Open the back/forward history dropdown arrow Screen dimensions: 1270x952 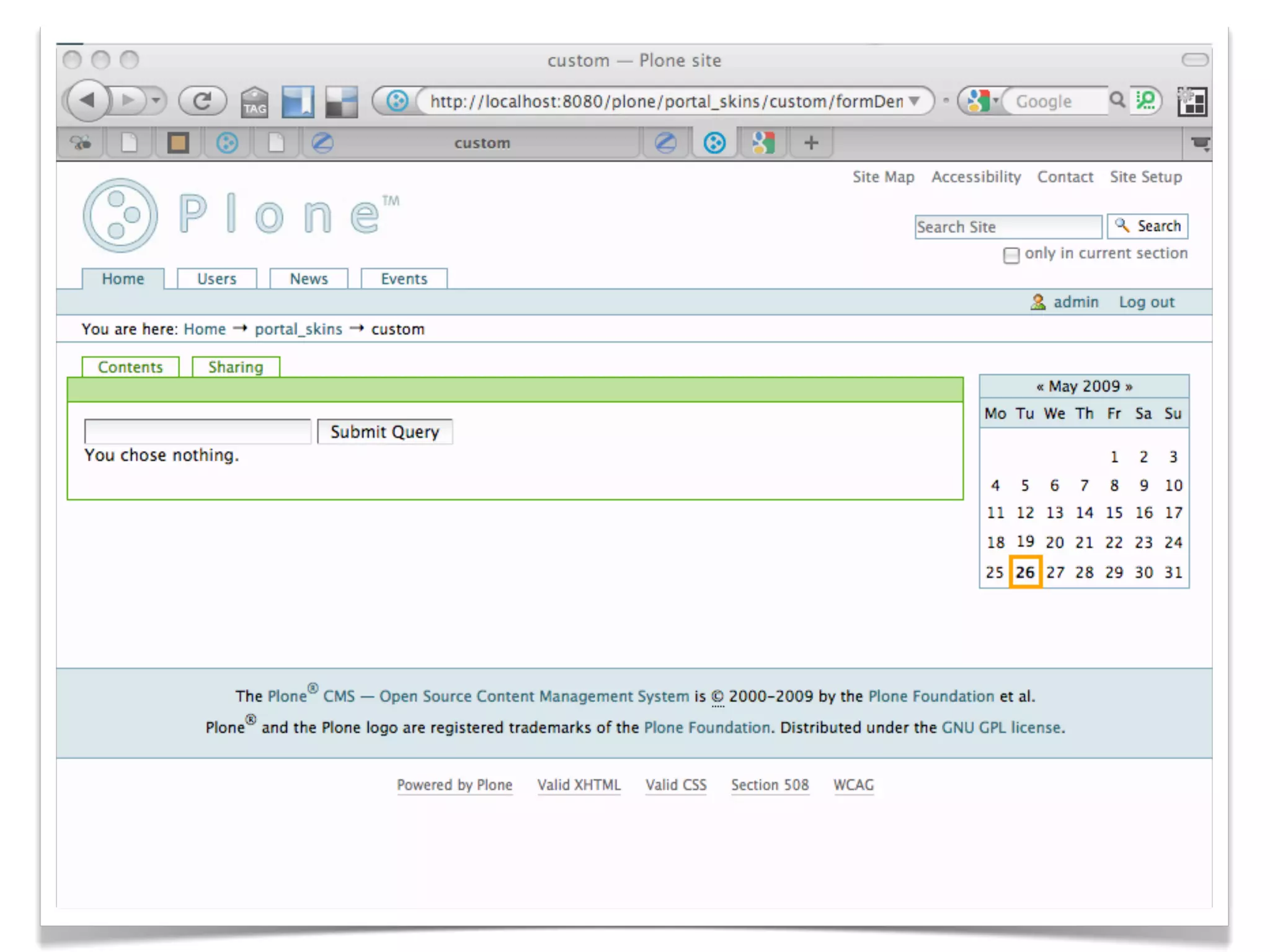tap(156, 100)
